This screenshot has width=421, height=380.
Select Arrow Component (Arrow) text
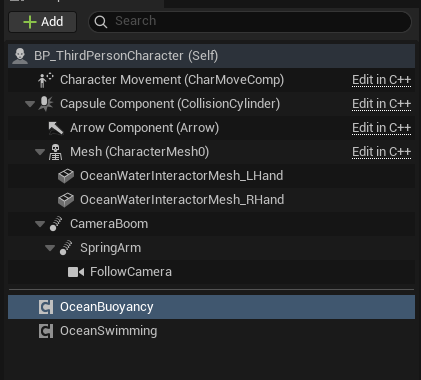point(144,128)
